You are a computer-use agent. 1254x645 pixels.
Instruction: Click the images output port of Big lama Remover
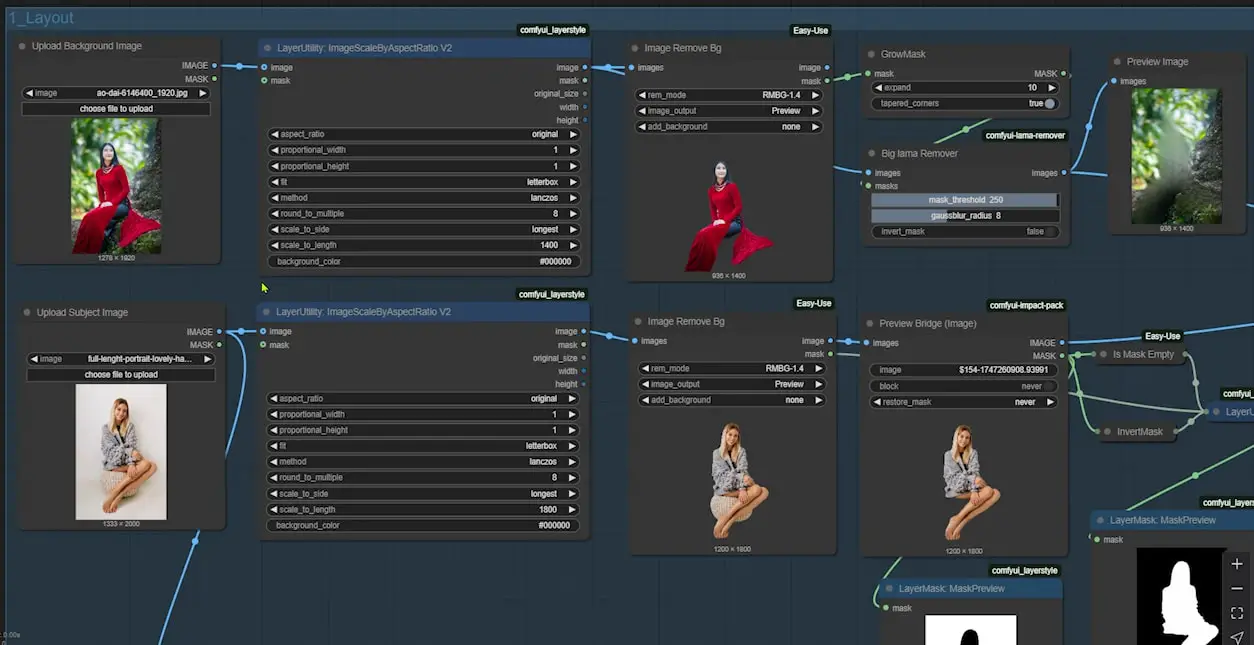[x=1064, y=173]
